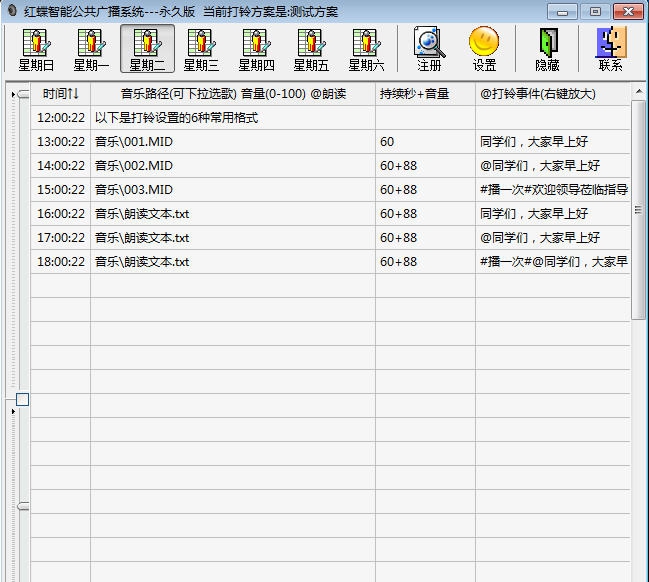Click 60+88 in the 14:00:22 row
Screen dimensions: 649x582
coord(425,166)
